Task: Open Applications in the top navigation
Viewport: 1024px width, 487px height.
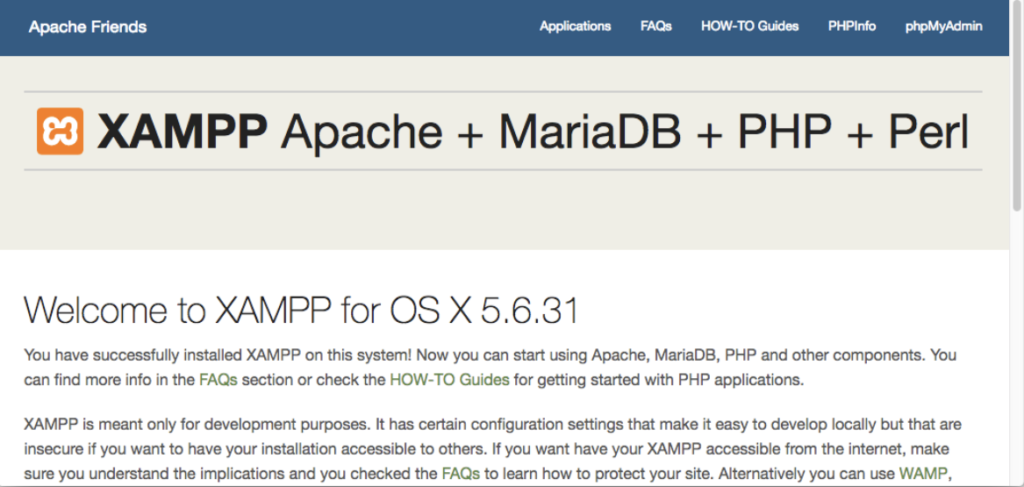Action: point(575,27)
